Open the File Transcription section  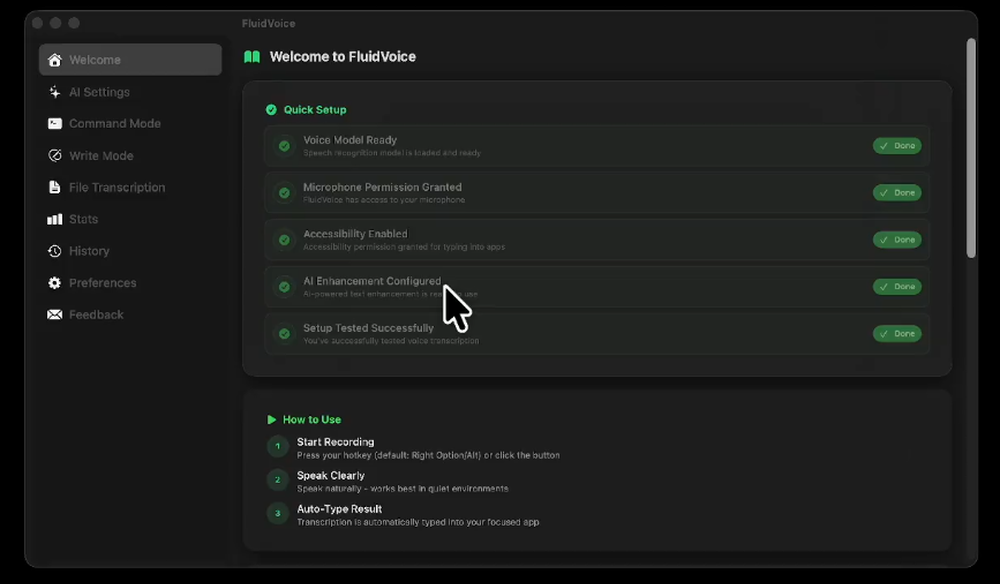[x=117, y=187]
